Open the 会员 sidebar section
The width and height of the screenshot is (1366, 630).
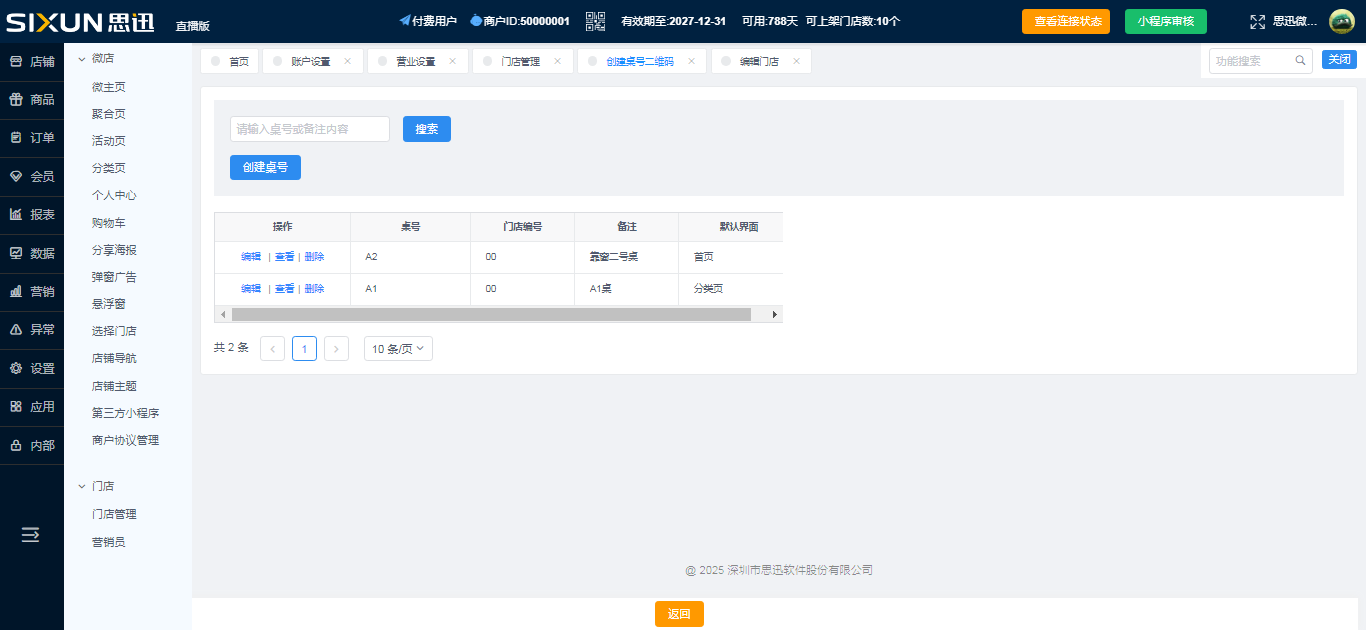point(32,177)
